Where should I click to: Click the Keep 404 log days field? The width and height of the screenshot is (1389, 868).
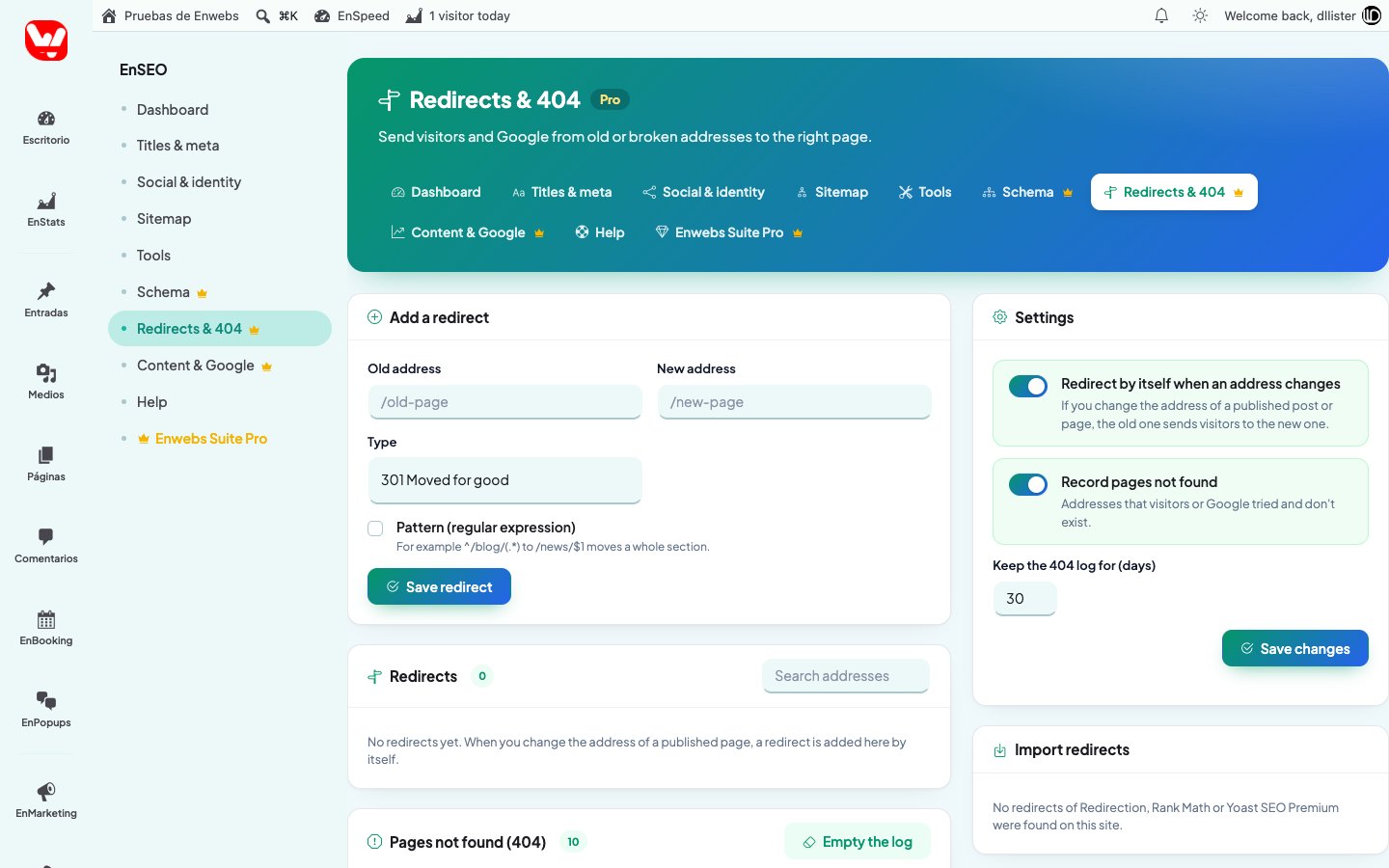pos(1024,599)
